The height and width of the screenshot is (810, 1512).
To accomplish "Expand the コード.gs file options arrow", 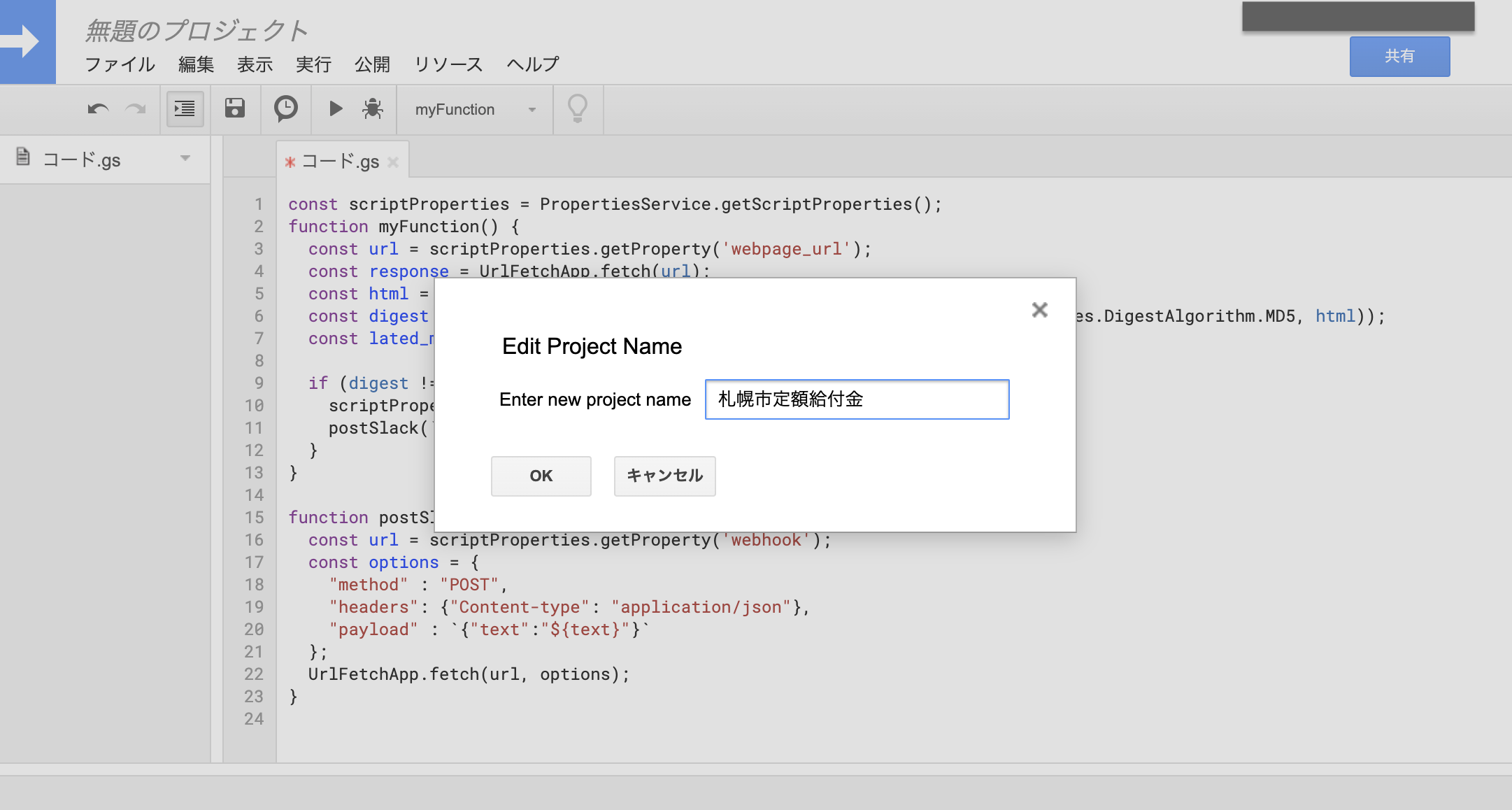I will pyautogui.click(x=185, y=159).
